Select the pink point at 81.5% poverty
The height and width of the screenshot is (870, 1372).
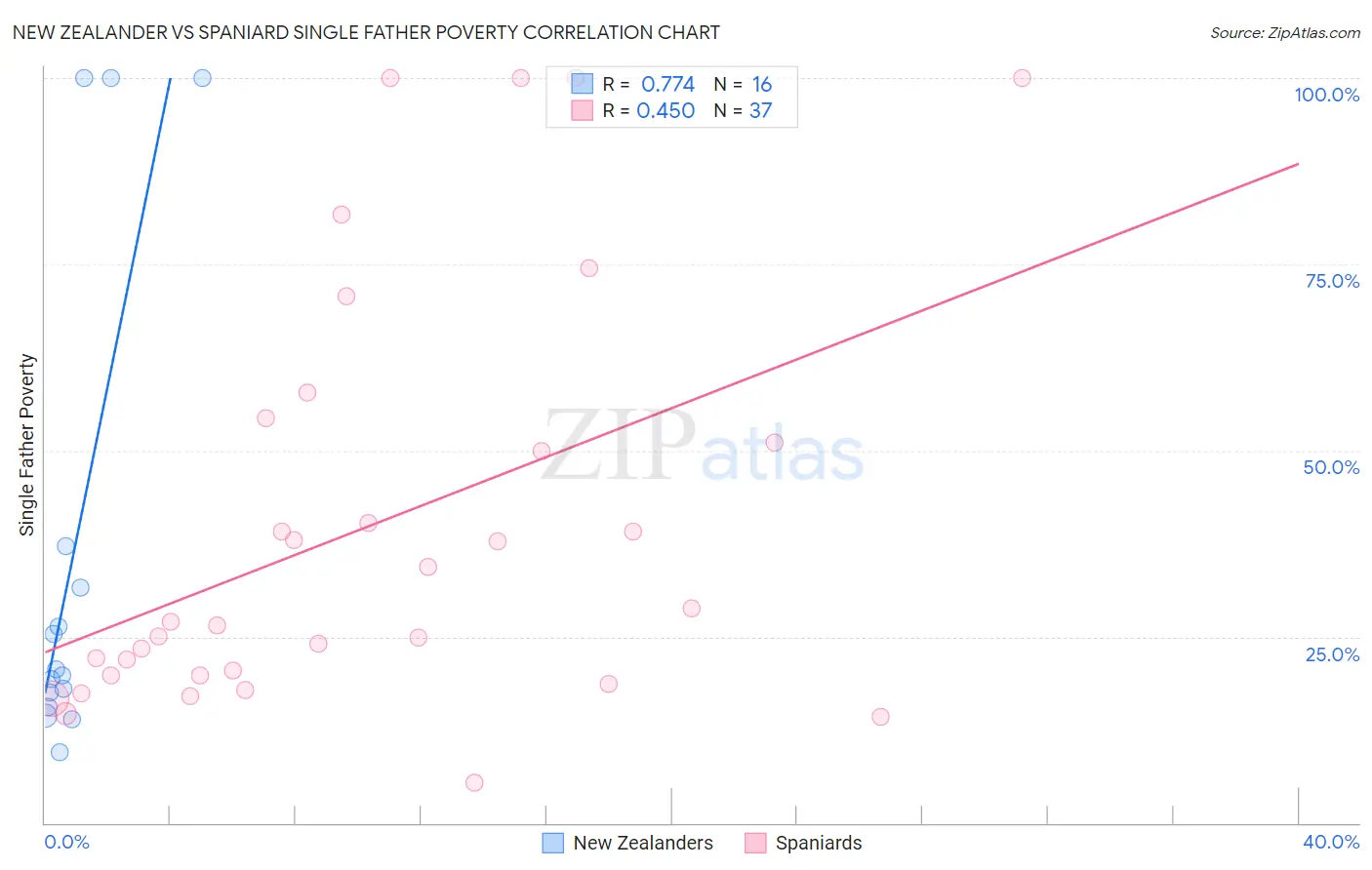point(342,215)
